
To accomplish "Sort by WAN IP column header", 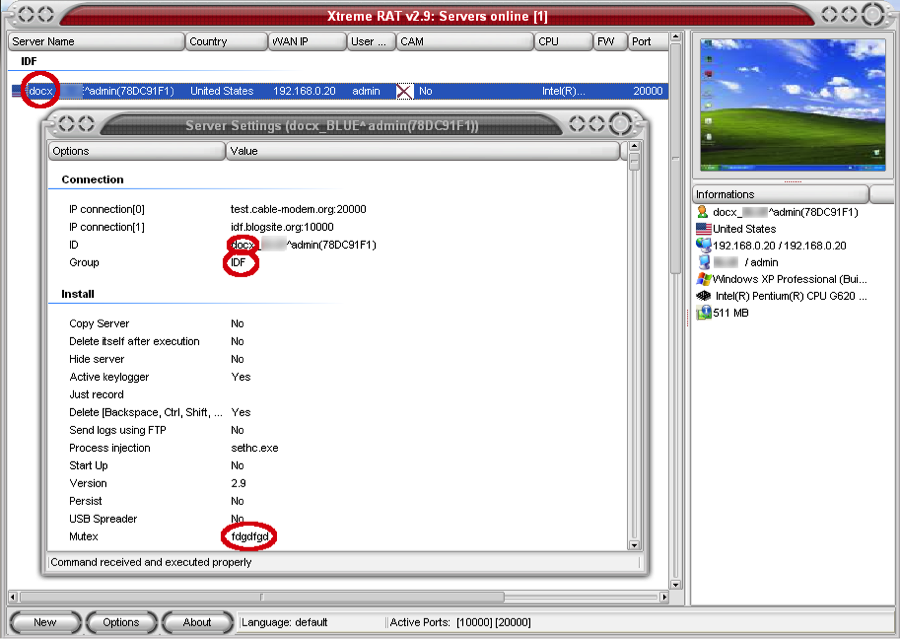I will click(307, 41).
